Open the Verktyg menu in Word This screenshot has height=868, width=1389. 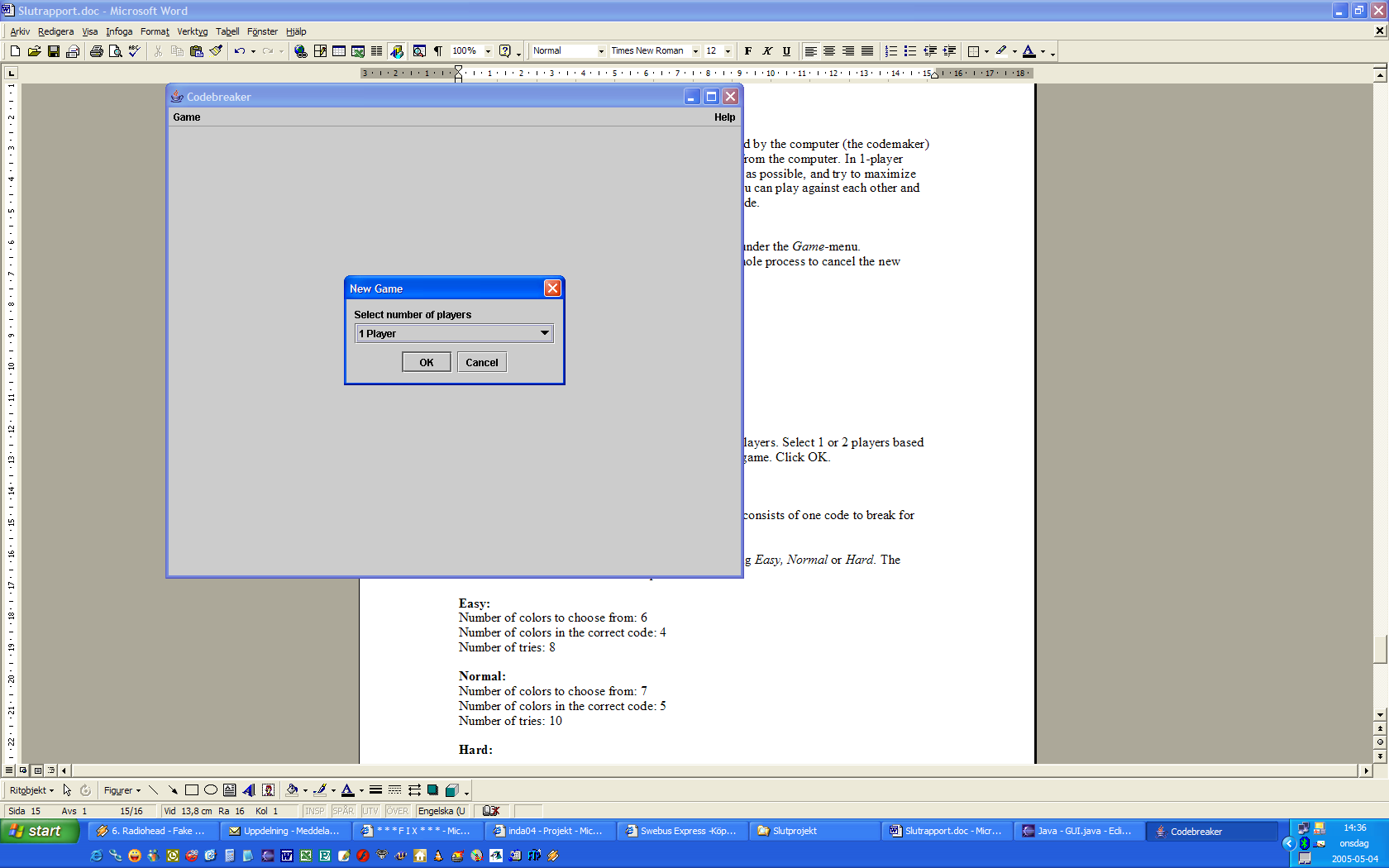tap(192, 31)
